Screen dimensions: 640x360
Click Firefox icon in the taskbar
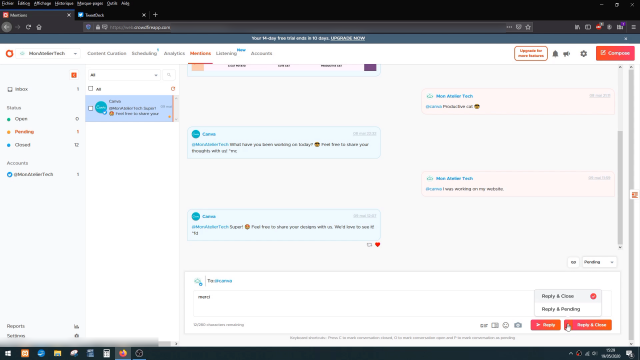click(123, 353)
